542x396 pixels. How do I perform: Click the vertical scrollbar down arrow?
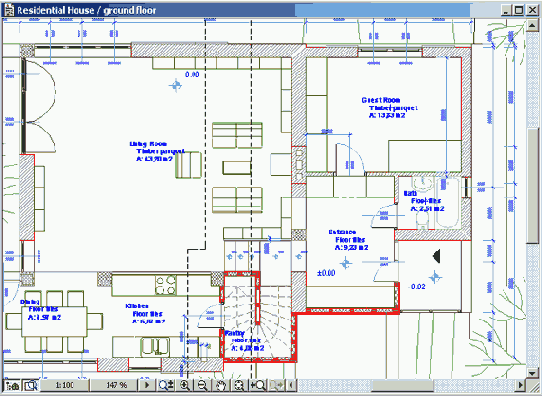pos(532,373)
